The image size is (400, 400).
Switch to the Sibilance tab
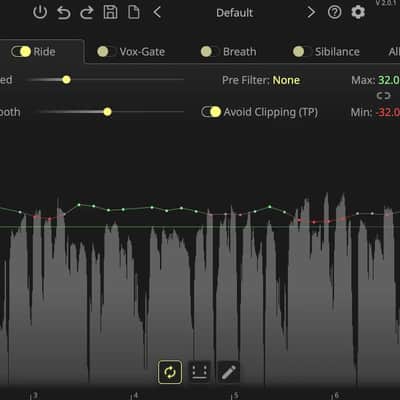point(337,52)
